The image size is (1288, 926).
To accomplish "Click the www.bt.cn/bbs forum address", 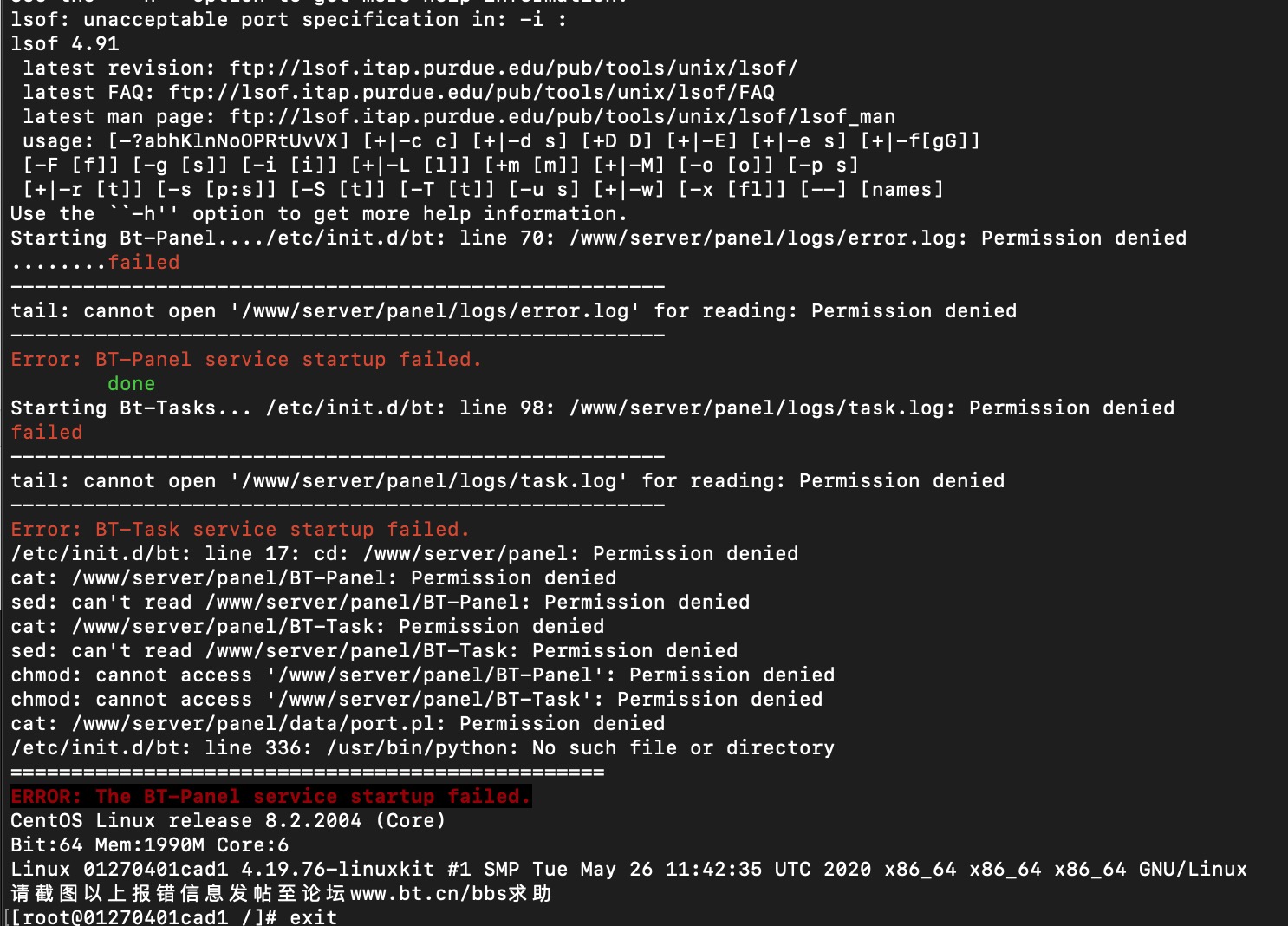I will (428, 893).
